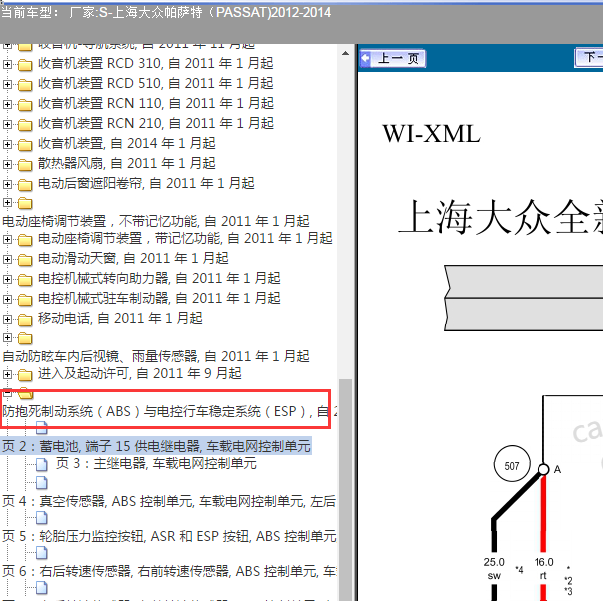Open 电动后窗遮阳卷帘 tree item
The height and width of the screenshot is (601, 603).
146,183
